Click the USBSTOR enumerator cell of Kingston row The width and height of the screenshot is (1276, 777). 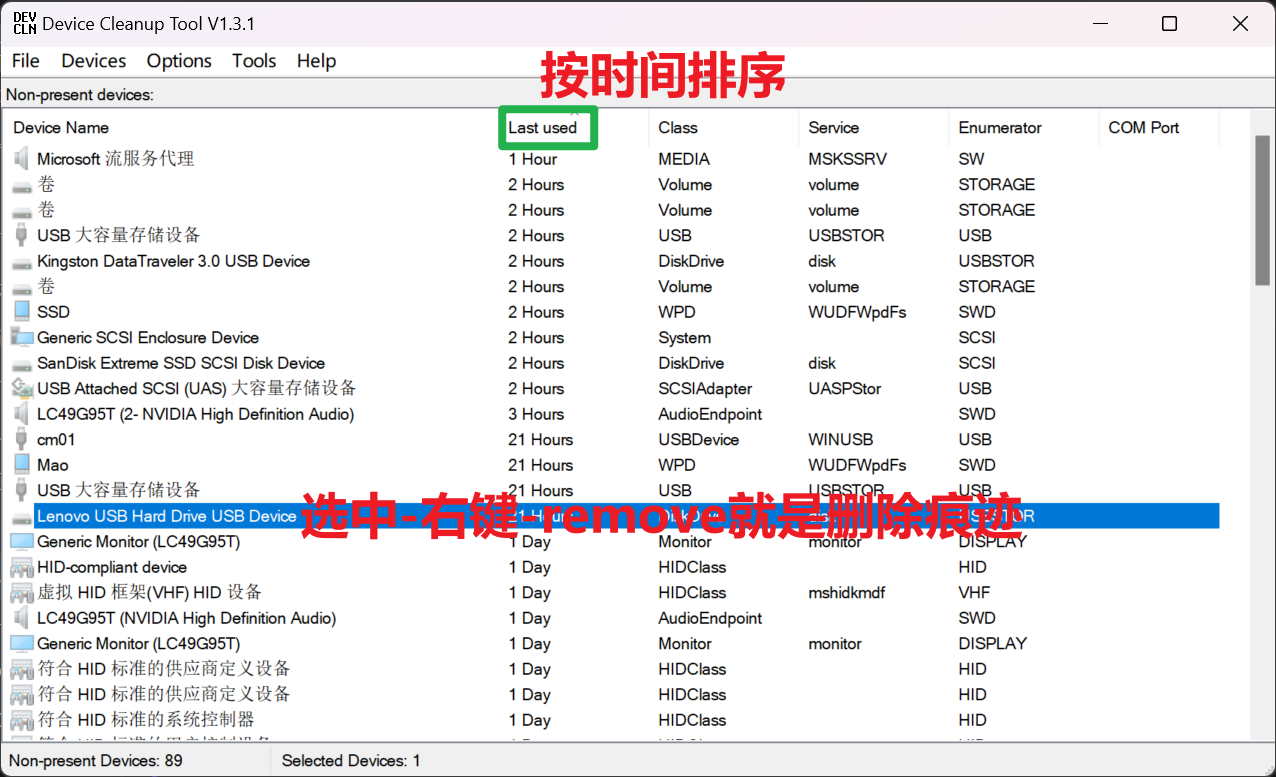pos(996,261)
